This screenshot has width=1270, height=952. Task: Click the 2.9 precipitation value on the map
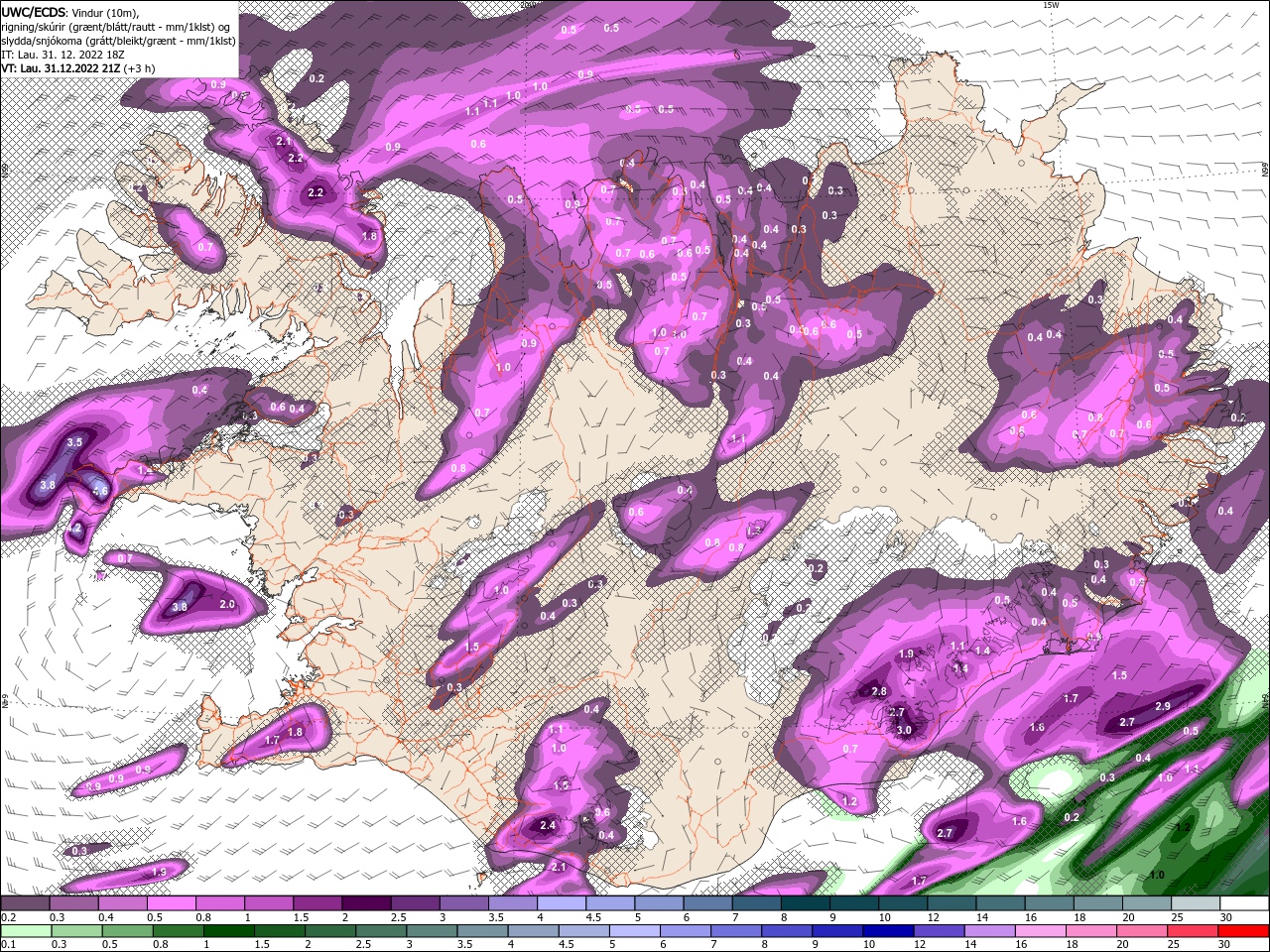[x=1163, y=706]
